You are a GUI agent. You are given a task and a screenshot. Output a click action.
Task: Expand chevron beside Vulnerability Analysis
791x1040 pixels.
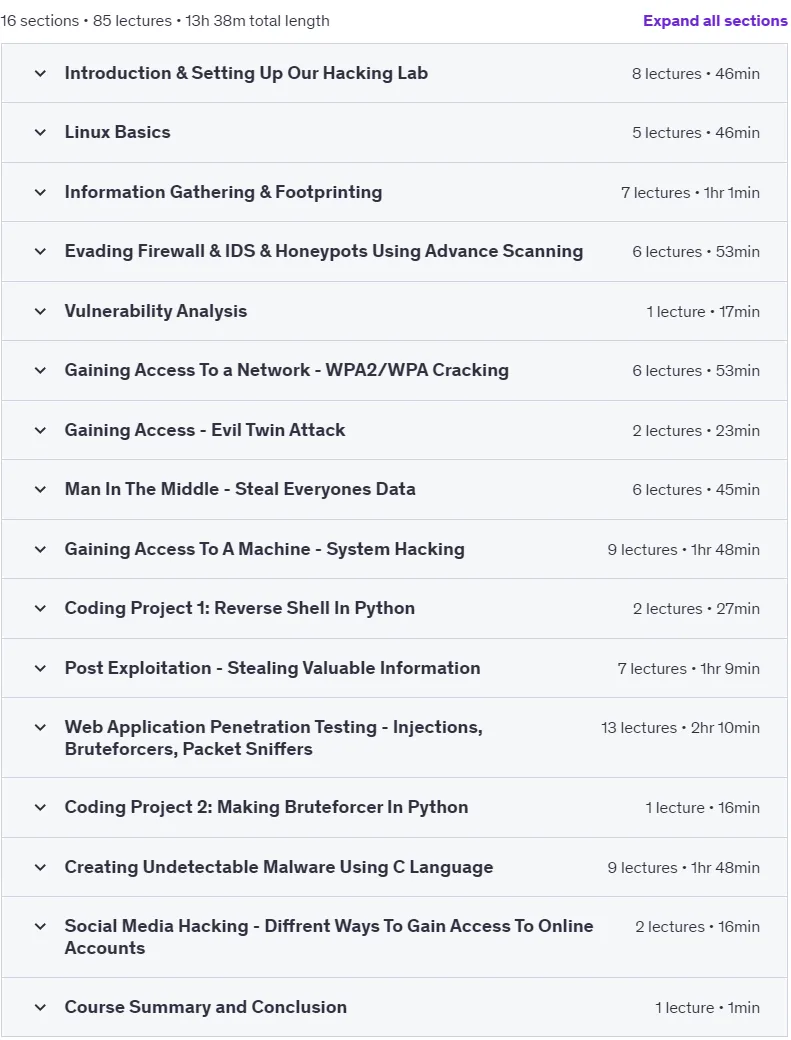[x=40, y=311]
